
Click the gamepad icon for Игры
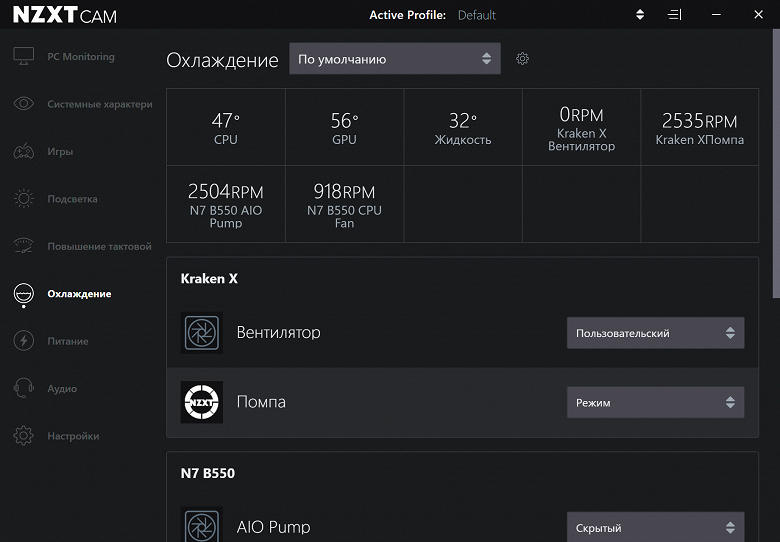click(x=23, y=152)
